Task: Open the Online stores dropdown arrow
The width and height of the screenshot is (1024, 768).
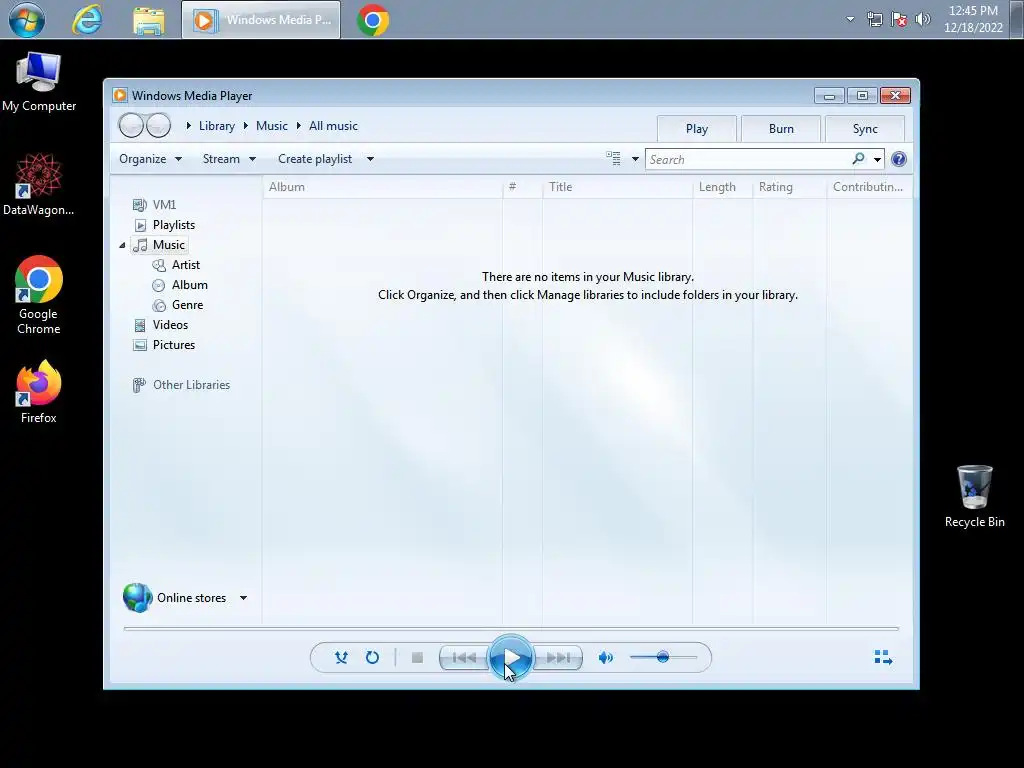Action: pyautogui.click(x=243, y=598)
